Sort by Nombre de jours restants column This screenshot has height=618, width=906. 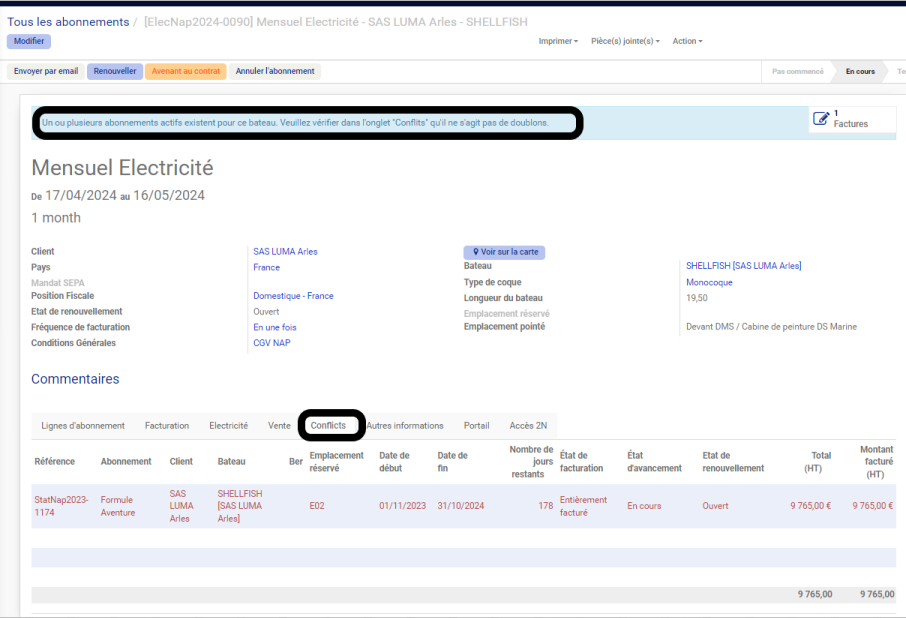click(531, 461)
